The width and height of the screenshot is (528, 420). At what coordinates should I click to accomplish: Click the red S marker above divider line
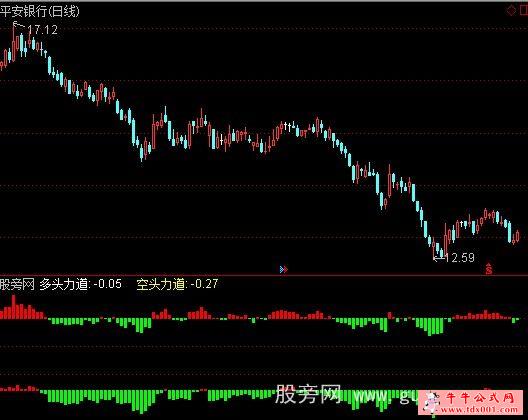(489, 269)
